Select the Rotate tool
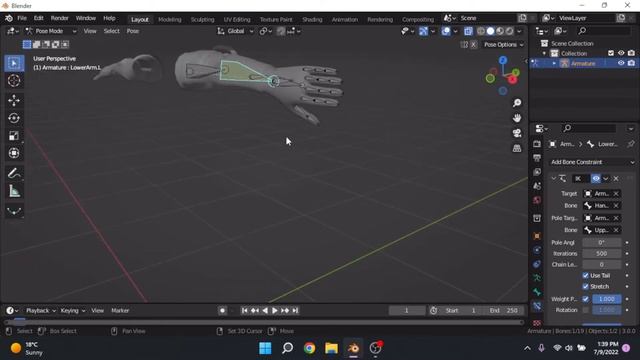Image resolution: width=640 pixels, height=360 pixels. click(14, 118)
